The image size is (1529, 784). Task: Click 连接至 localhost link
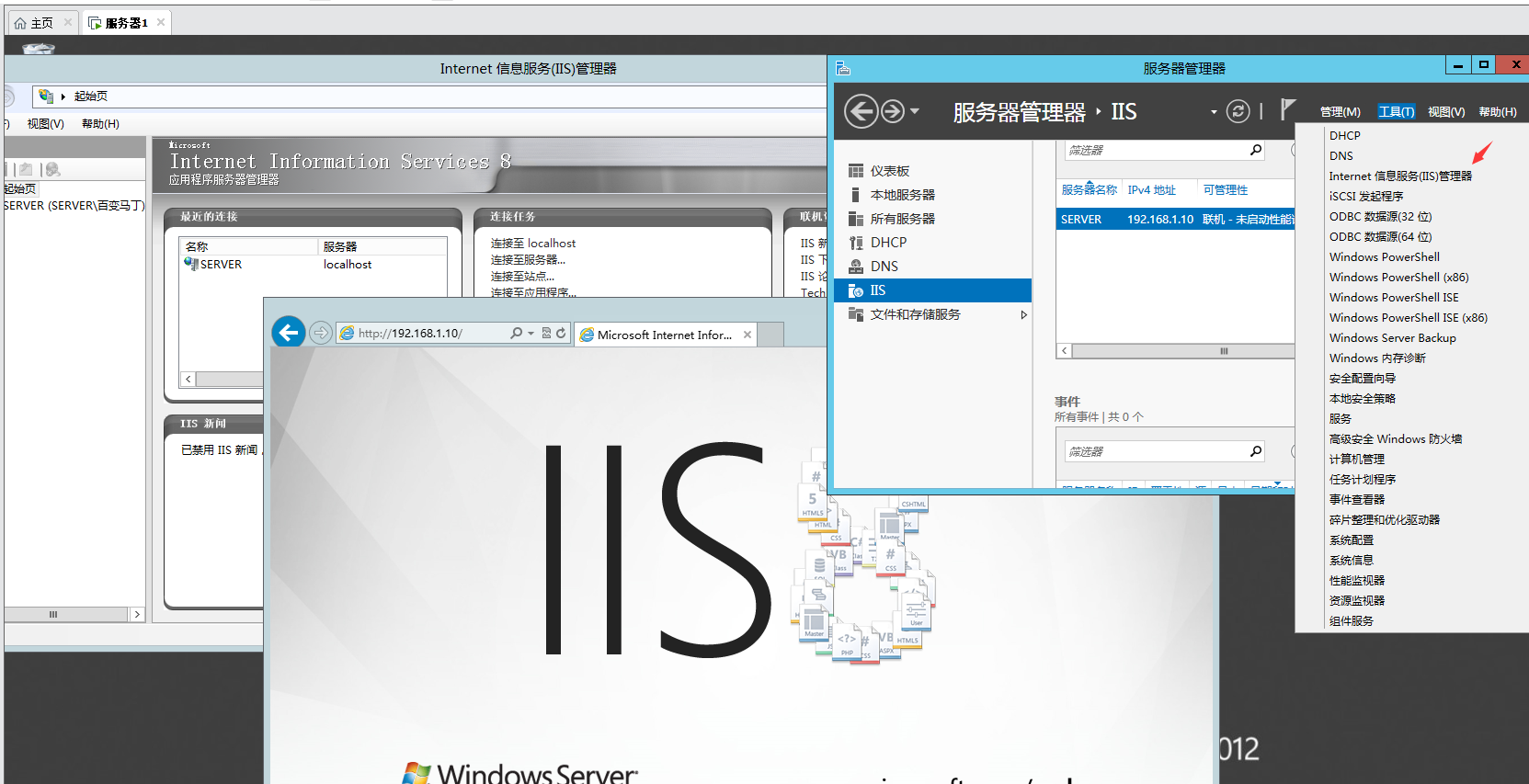[x=533, y=244]
